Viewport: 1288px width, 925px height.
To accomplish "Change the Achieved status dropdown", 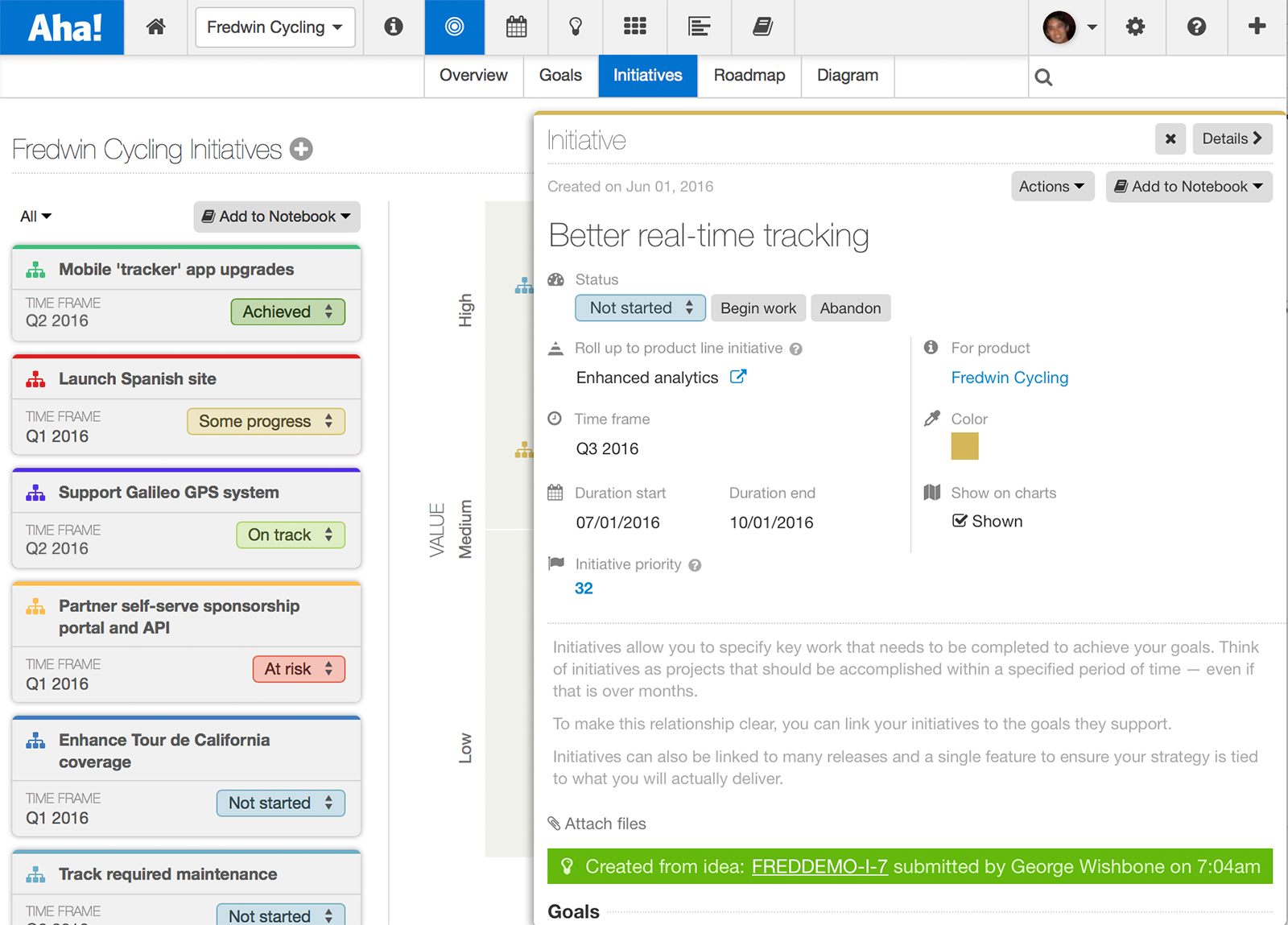I will [x=288, y=312].
